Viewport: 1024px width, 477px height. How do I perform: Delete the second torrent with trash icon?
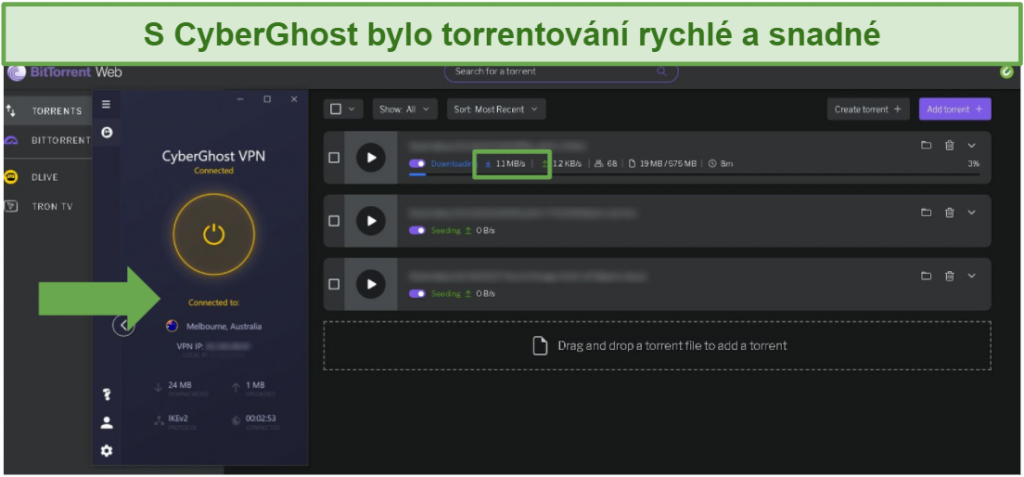950,212
